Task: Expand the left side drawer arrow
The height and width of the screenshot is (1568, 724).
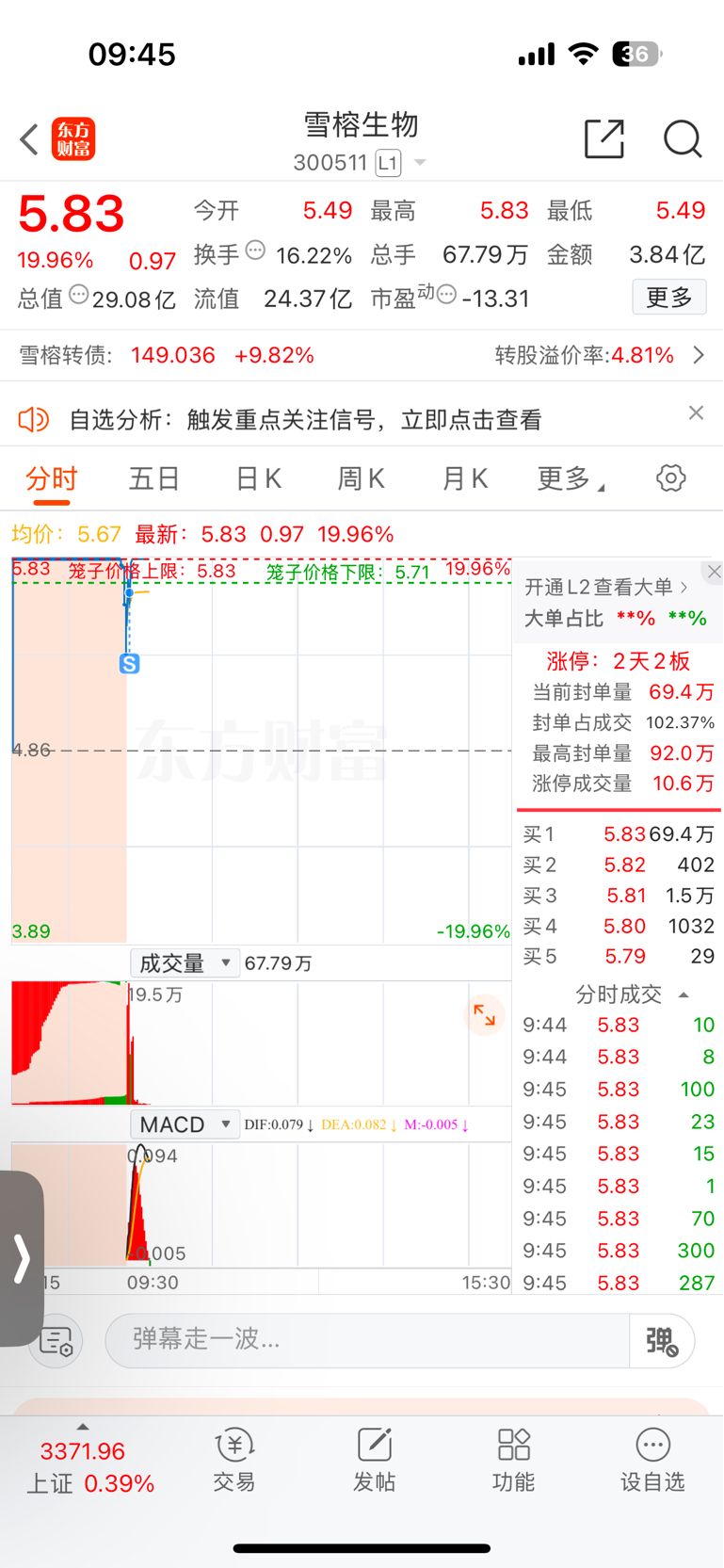Action: click(22, 1258)
